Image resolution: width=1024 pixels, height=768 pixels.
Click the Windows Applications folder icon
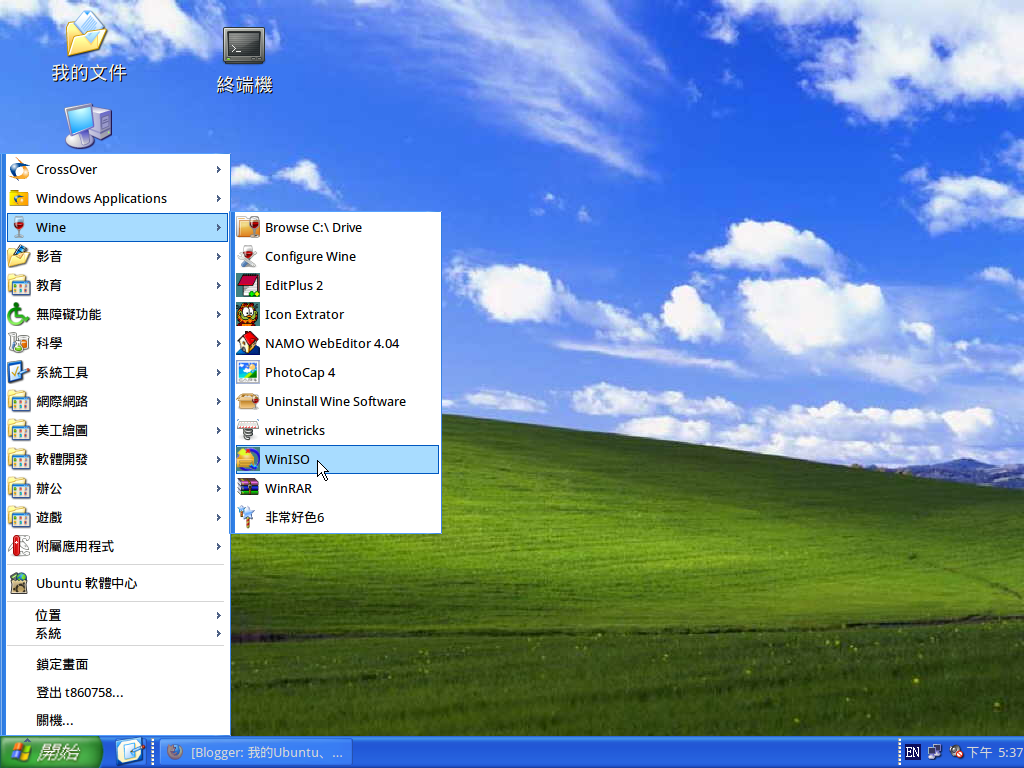[19, 199]
